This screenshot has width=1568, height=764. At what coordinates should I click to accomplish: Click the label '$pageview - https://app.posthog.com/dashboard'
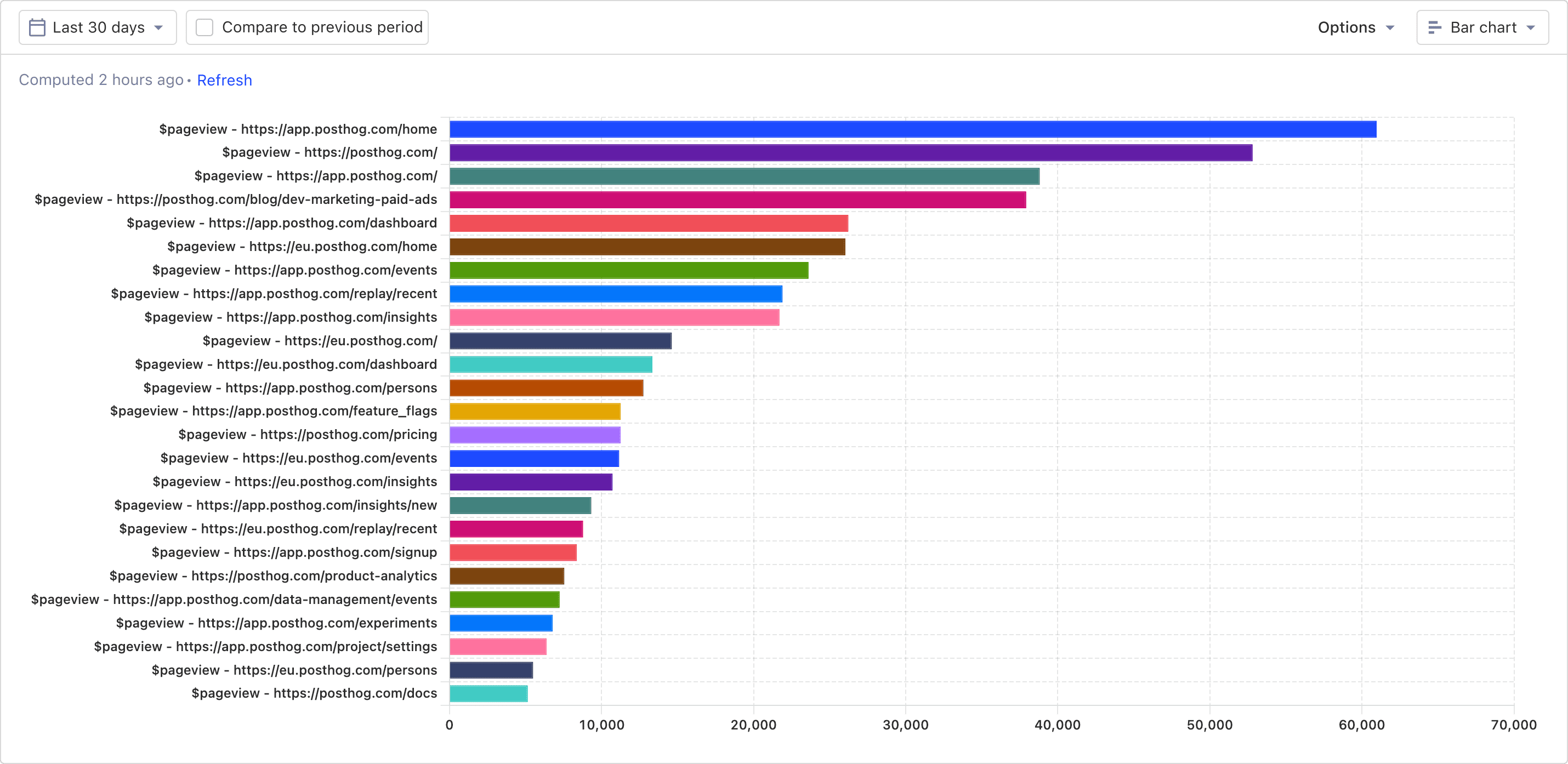(282, 223)
